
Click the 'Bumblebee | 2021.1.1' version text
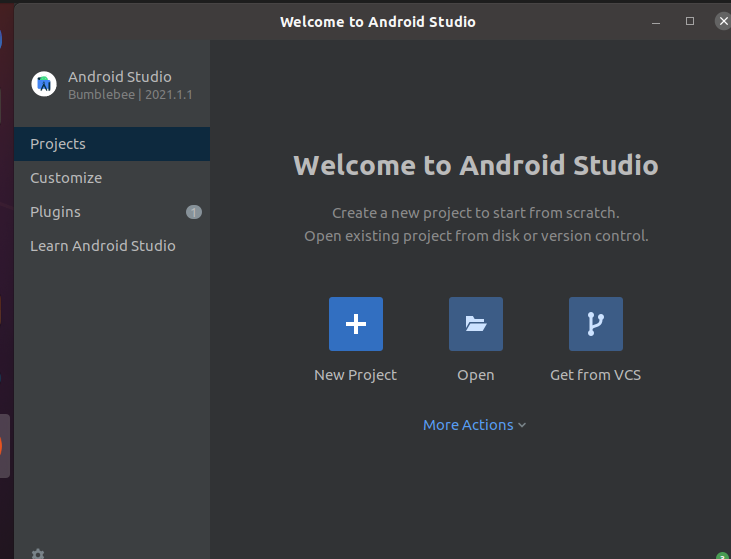click(x=130, y=95)
